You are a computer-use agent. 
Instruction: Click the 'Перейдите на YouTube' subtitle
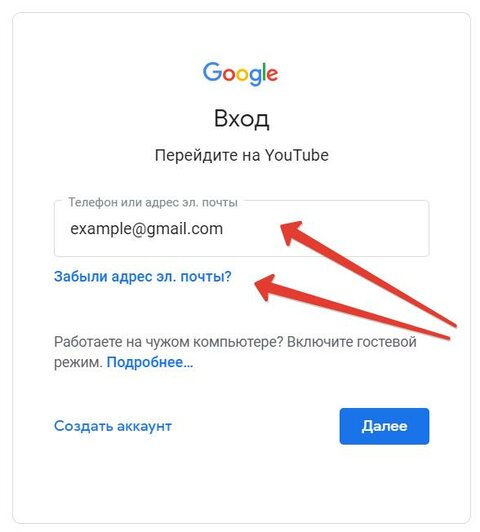click(242, 156)
